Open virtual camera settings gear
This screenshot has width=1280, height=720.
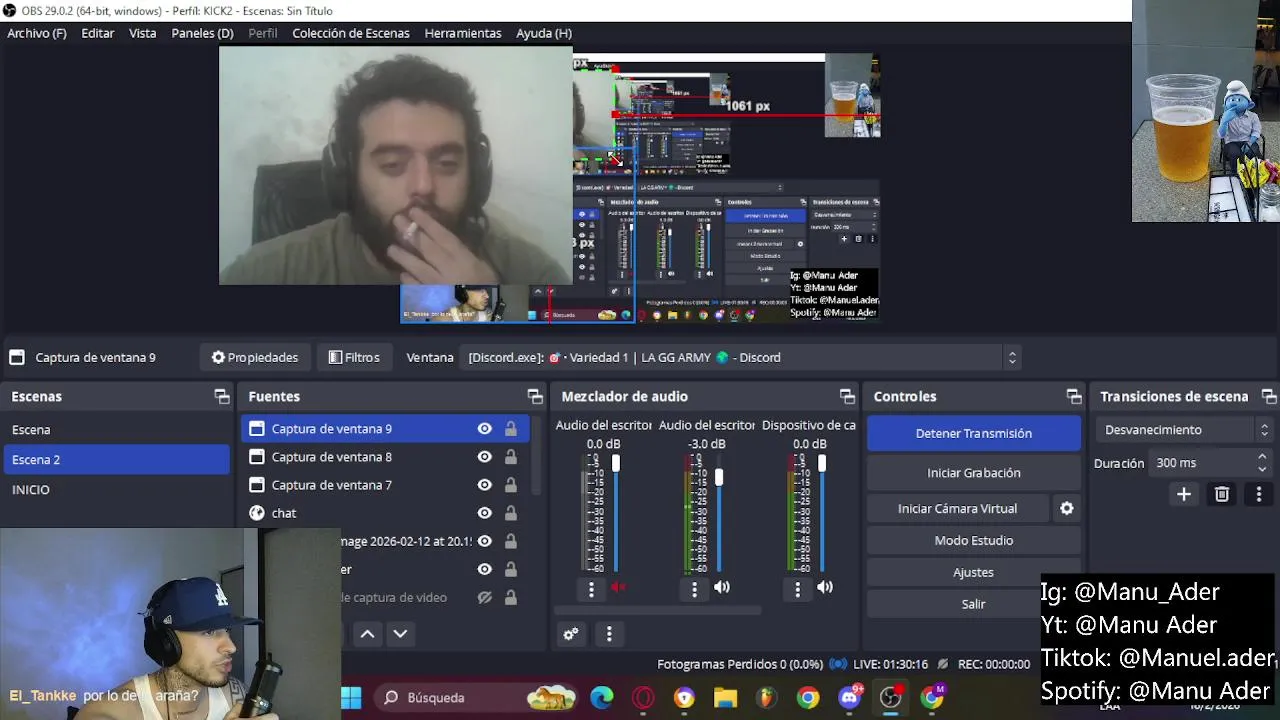point(1067,509)
